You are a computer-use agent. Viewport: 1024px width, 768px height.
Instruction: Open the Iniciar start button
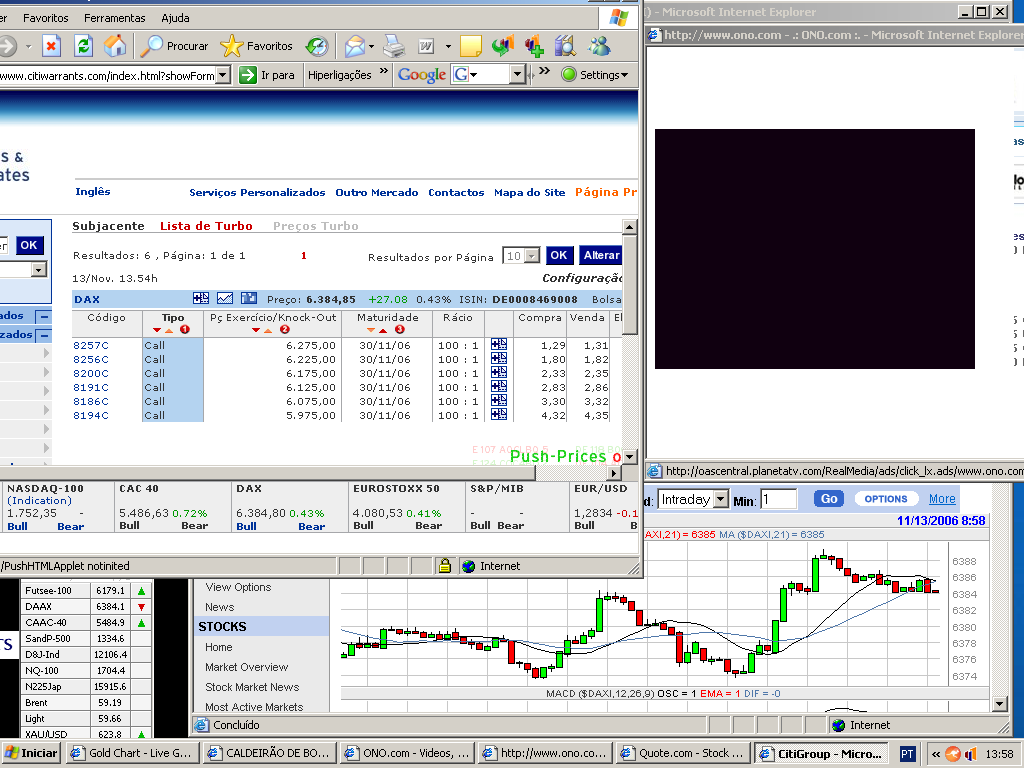point(30,753)
